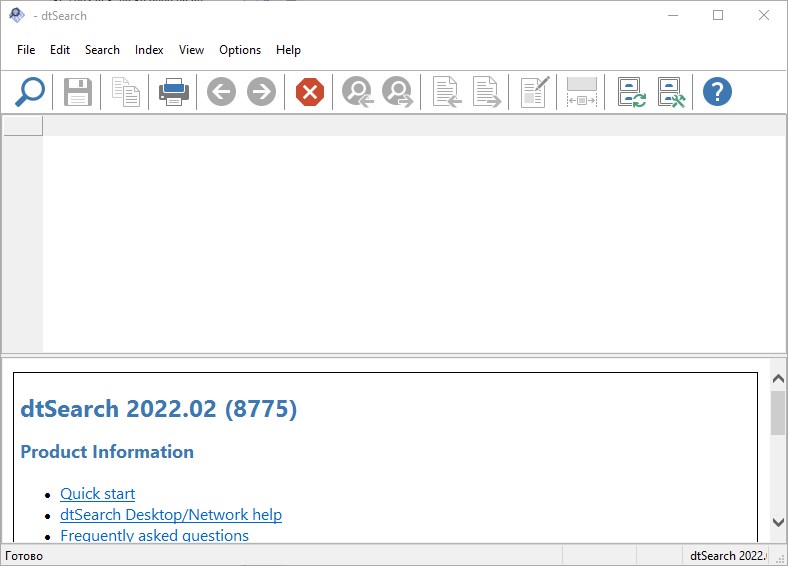Click the fit width layout icon

(581, 92)
